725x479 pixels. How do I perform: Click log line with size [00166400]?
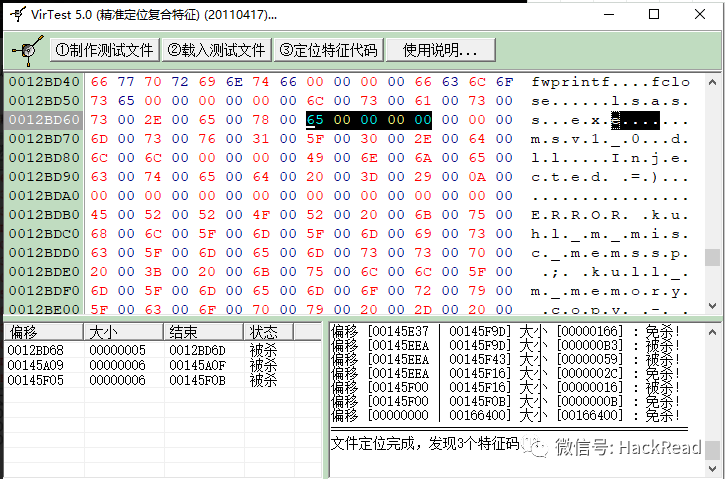(505, 415)
